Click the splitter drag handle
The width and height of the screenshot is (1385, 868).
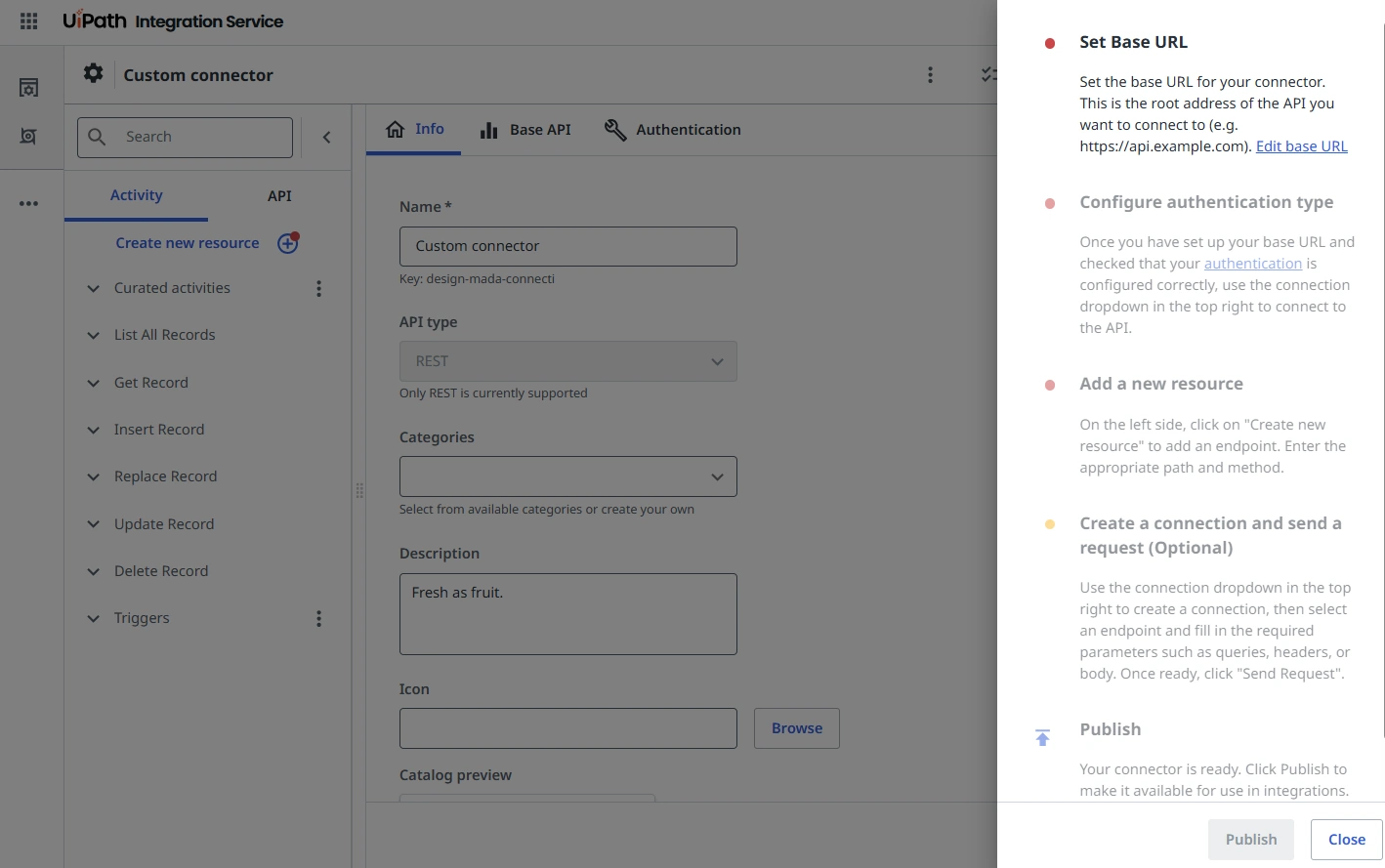(x=359, y=490)
